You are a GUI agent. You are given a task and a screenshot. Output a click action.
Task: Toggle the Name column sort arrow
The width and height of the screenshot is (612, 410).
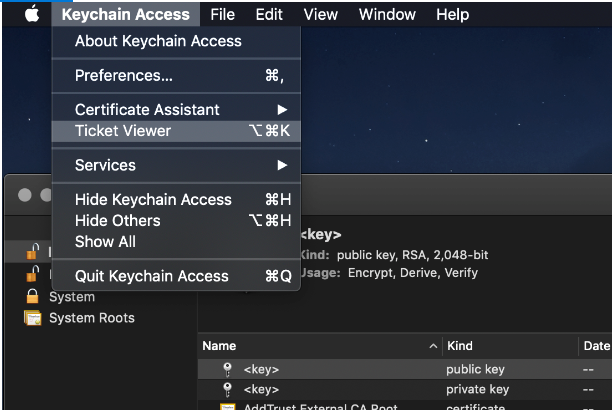click(x=433, y=346)
